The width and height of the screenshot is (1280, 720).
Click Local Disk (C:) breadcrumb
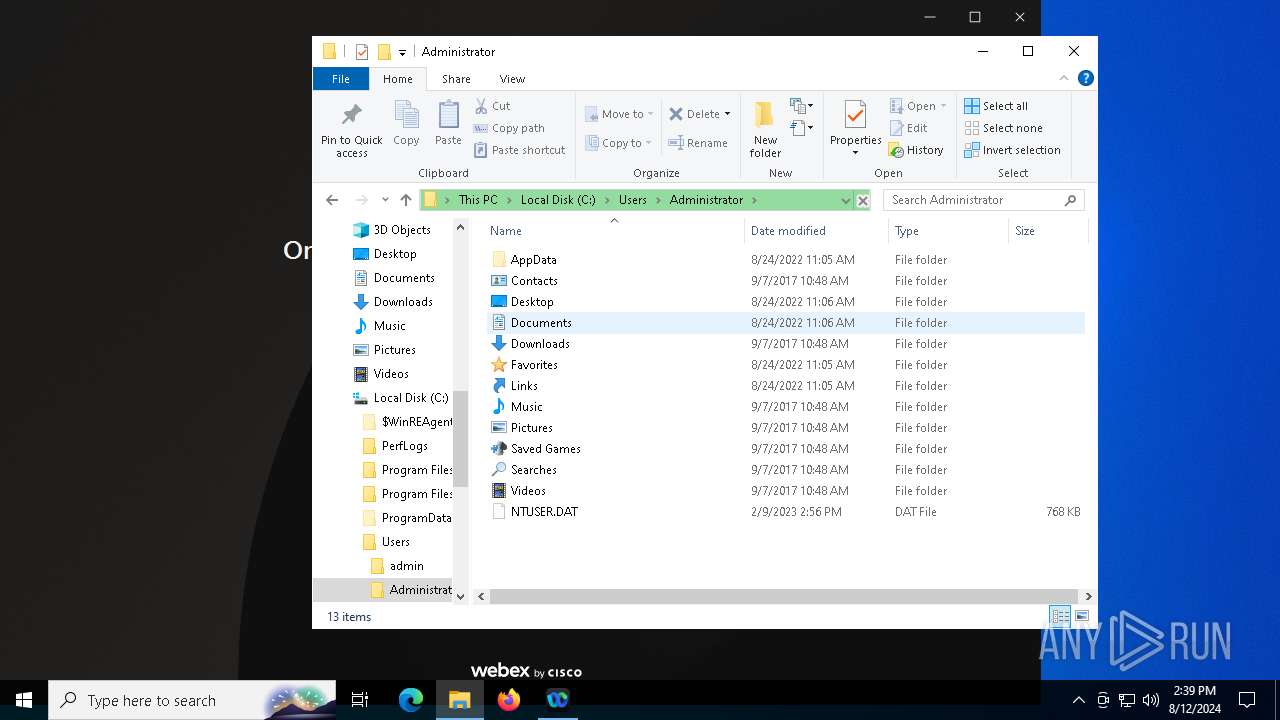coord(558,200)
